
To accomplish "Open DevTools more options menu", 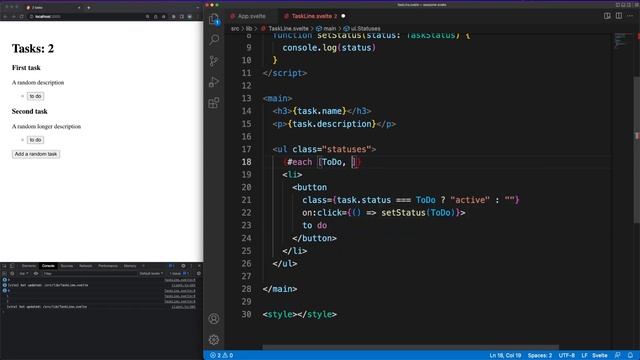I will 191,266.
